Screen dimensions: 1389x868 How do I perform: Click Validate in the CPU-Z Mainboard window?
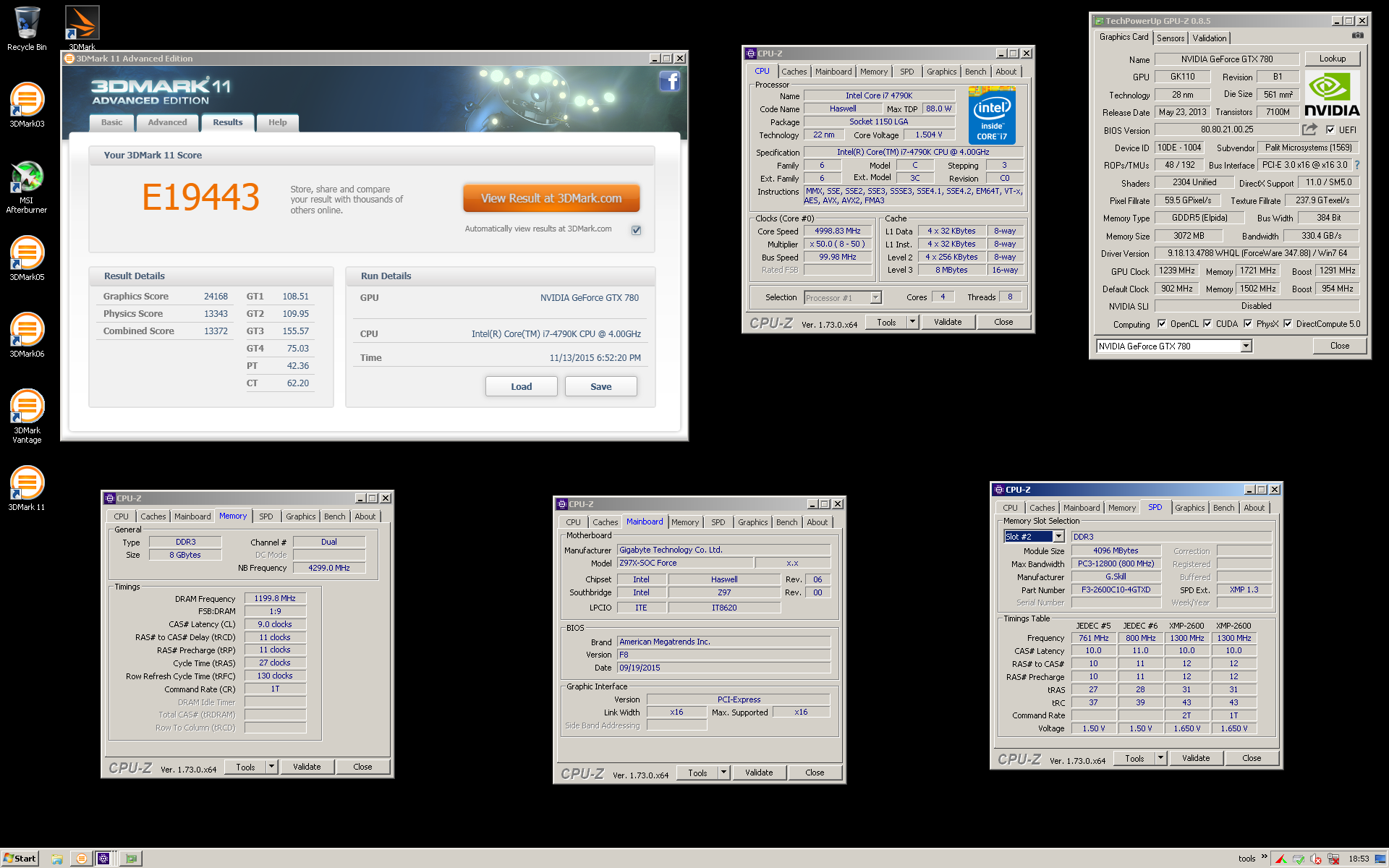tap(759, 773)
